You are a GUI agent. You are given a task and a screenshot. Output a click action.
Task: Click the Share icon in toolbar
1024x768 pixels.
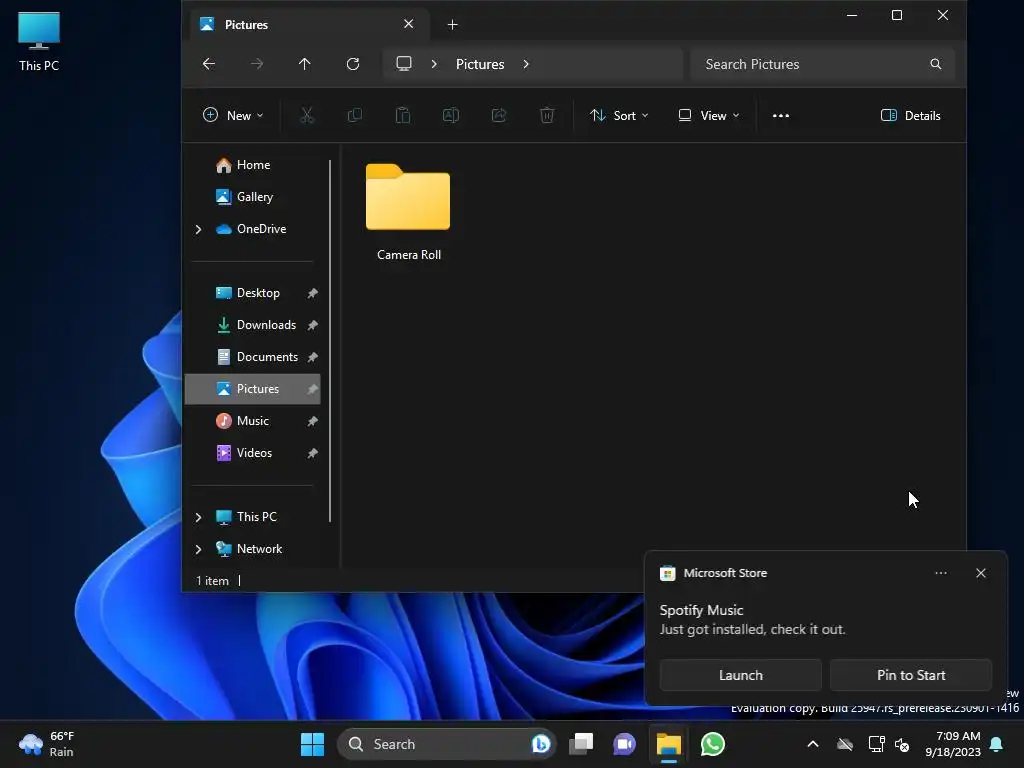pyautogui.click(x=499, y=116)
